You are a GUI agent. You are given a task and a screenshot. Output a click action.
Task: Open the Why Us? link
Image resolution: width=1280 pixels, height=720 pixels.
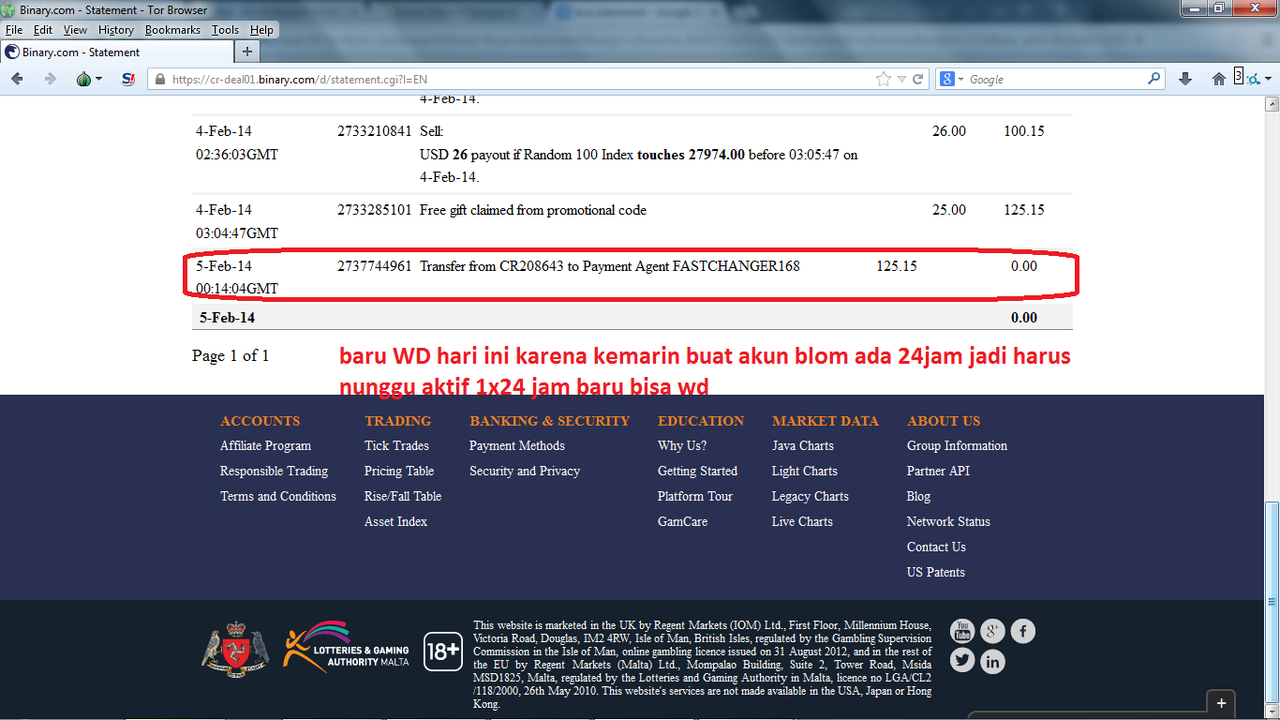[x=682, y=446]
